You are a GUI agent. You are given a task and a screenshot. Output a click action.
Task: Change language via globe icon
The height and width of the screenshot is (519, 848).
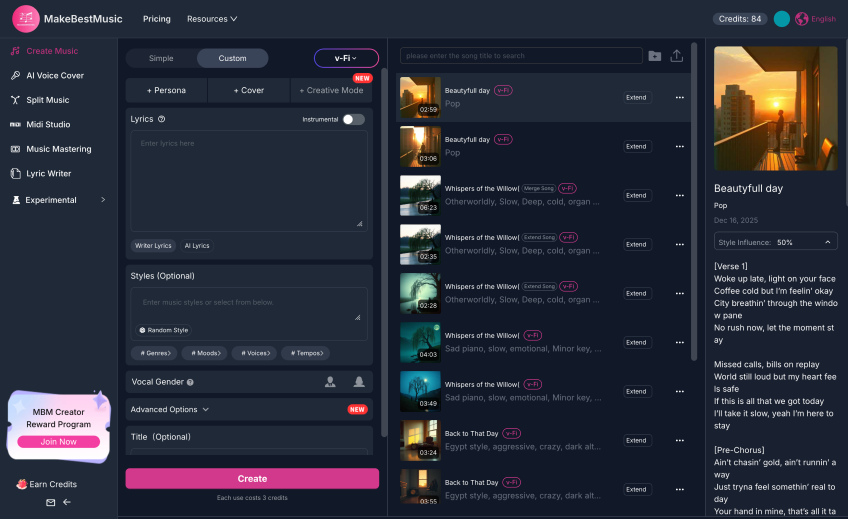801,19
